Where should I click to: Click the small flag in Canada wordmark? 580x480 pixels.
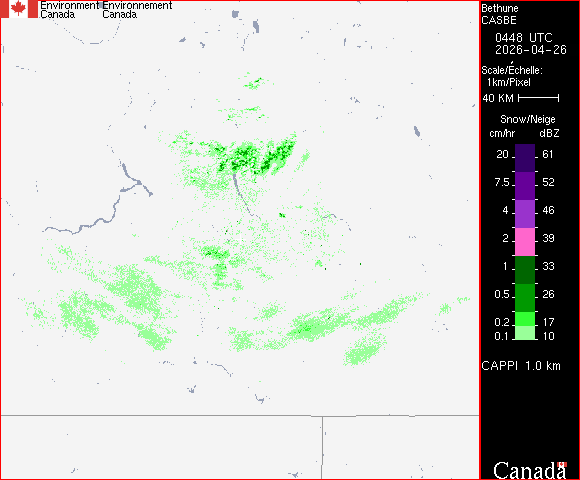(562, 464)
